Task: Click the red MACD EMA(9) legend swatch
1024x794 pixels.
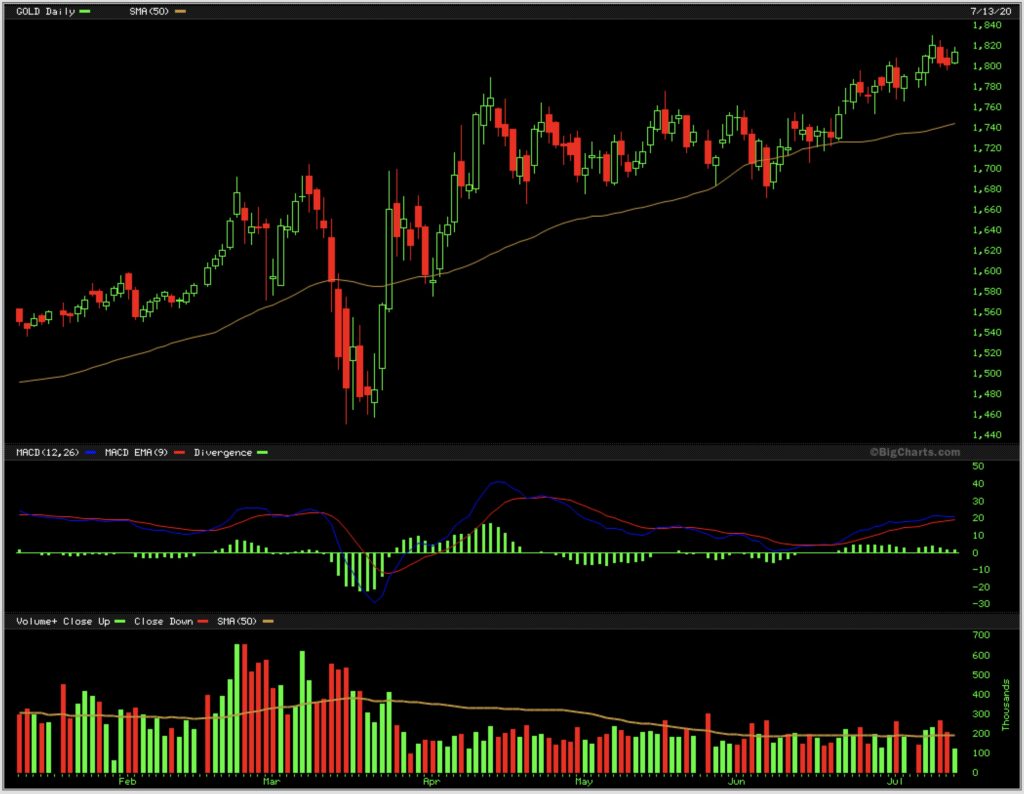Action: (181, 453)
